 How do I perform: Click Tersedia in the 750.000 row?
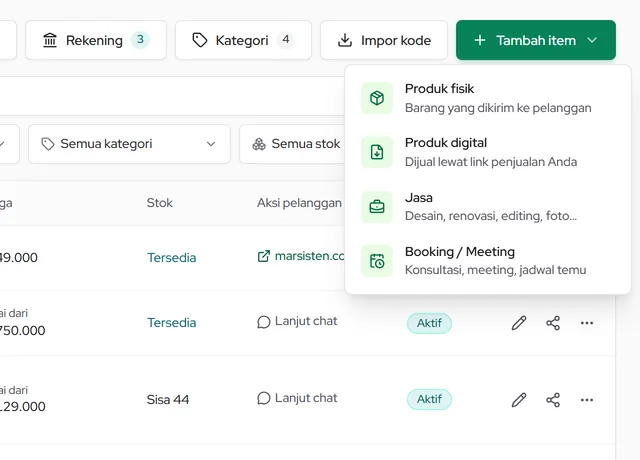(171, 323)
